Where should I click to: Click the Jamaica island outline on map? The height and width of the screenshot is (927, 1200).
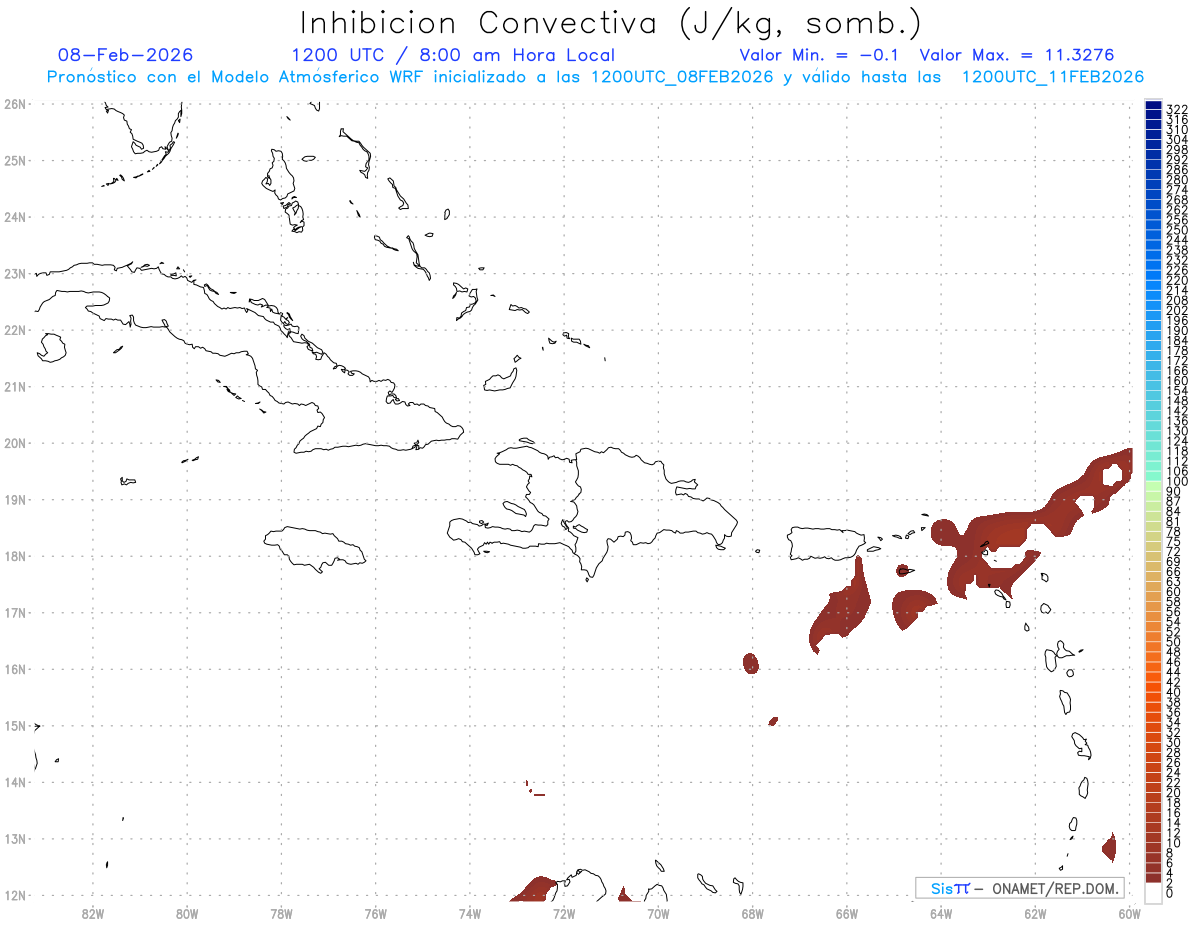click(316, 548)
